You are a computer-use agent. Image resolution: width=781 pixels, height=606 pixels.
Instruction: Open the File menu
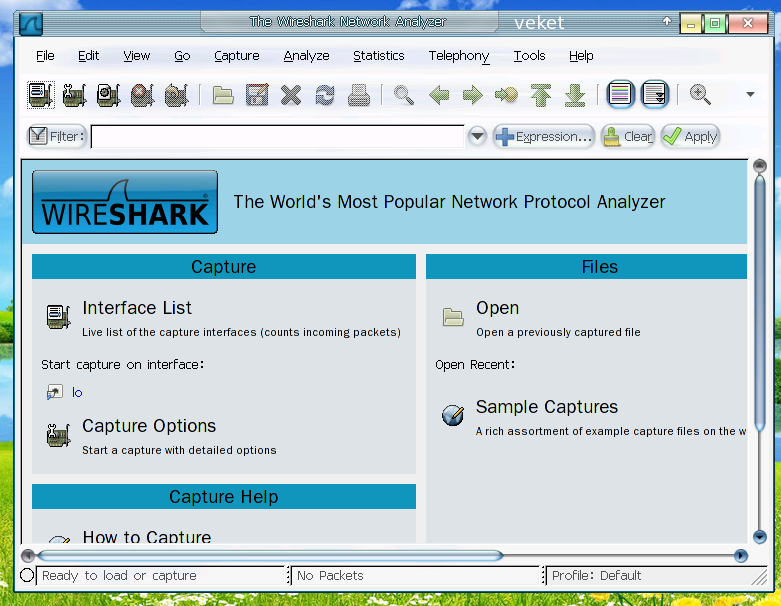pos(45,56)
